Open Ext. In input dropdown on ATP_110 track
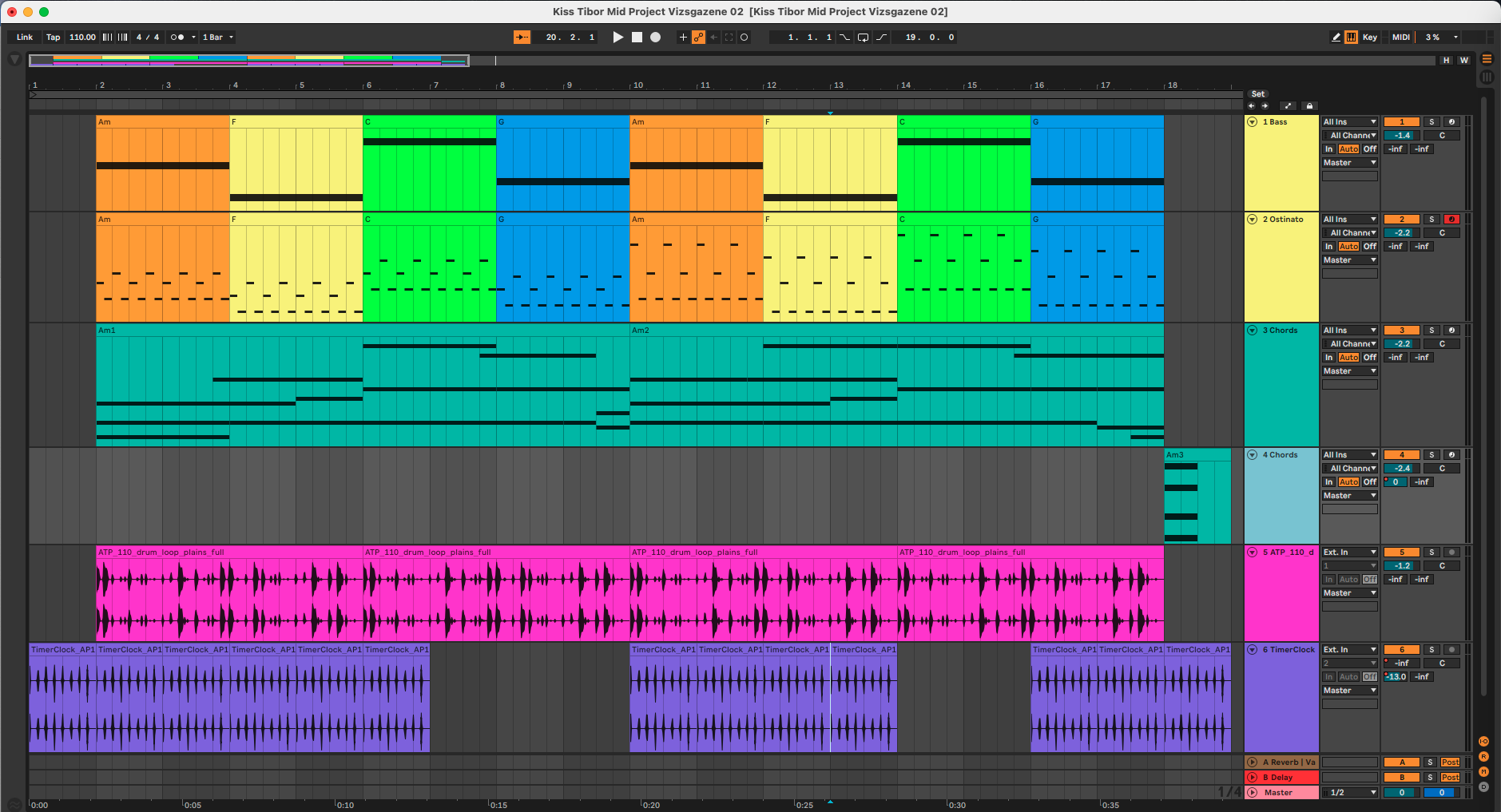The width and height of the screenshot is (1501, 812). (x=1349, y=553)
